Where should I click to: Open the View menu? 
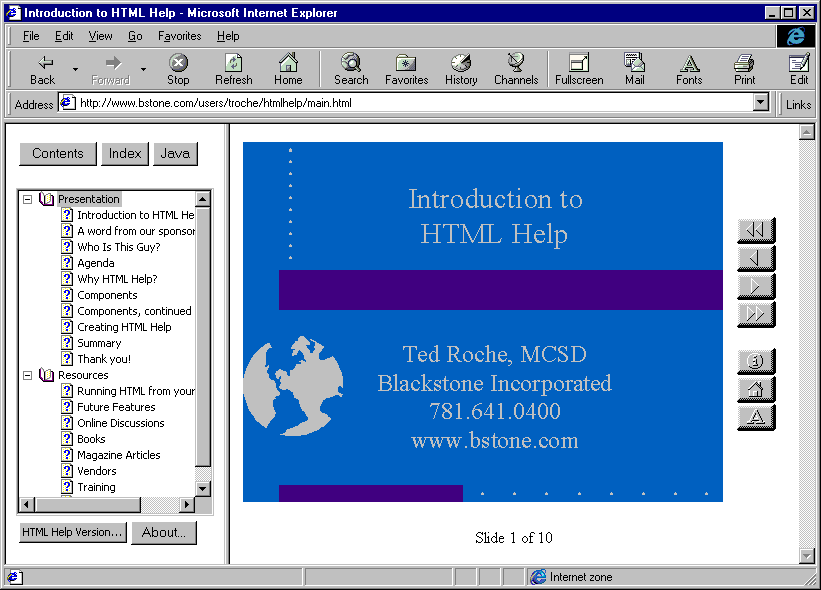coord(100,36)
